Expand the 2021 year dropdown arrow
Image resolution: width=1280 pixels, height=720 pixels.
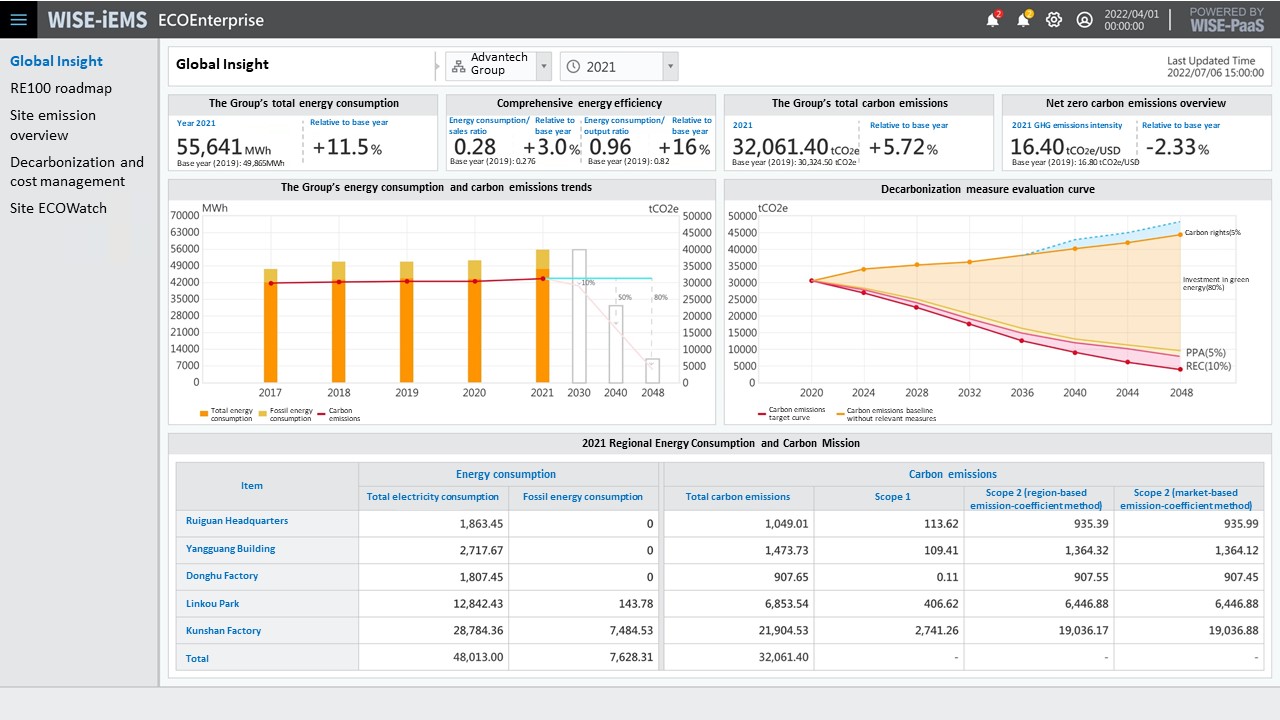pos(670,66)
